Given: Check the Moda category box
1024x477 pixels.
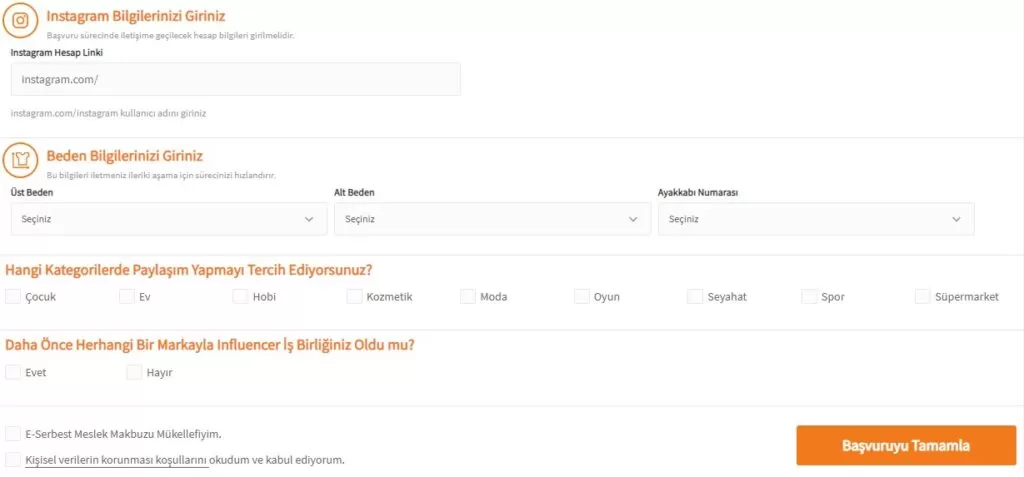Looking at the screenshot, I should pos(469,296).
